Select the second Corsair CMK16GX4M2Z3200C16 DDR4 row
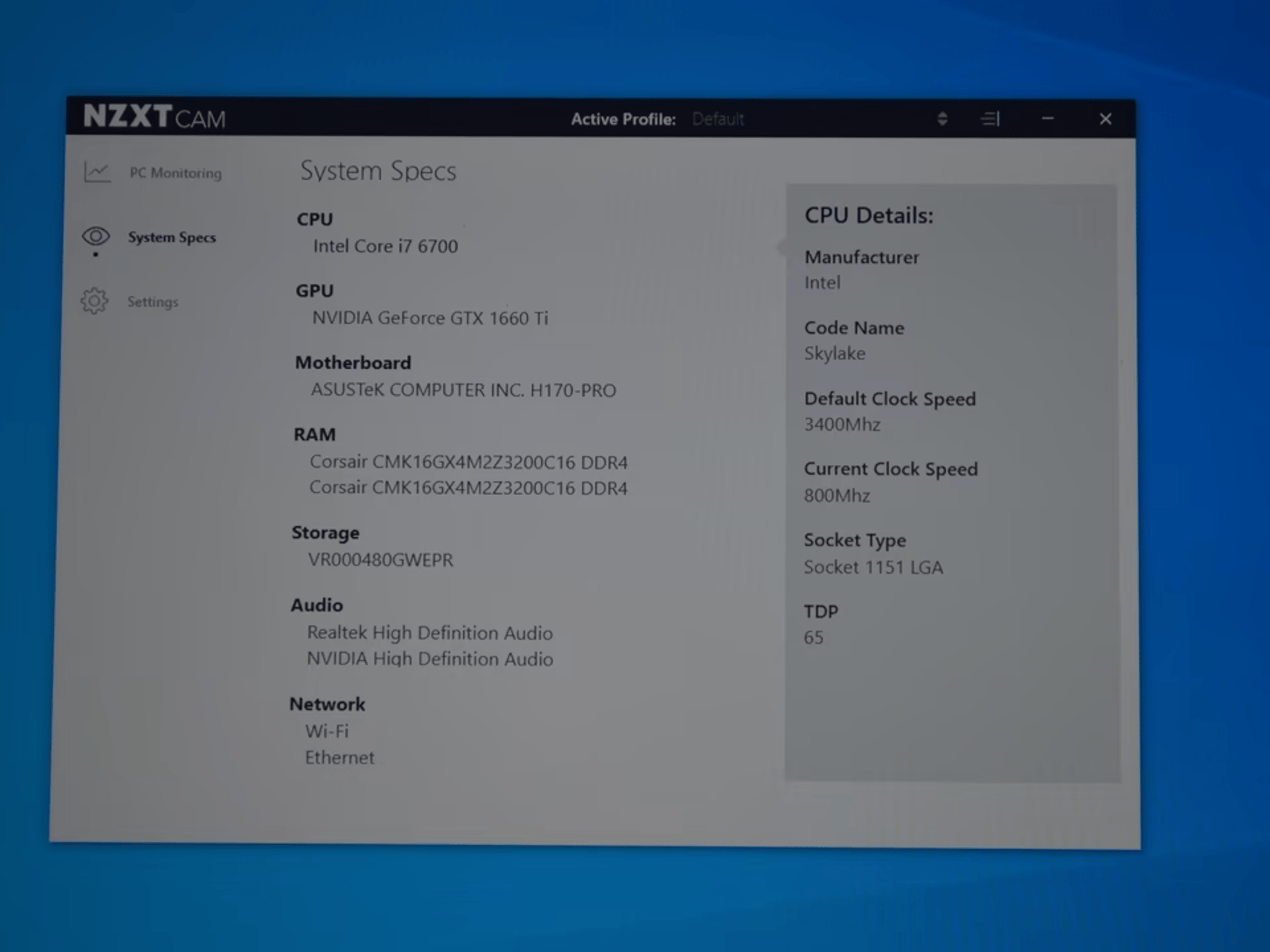 coord(468,488)
